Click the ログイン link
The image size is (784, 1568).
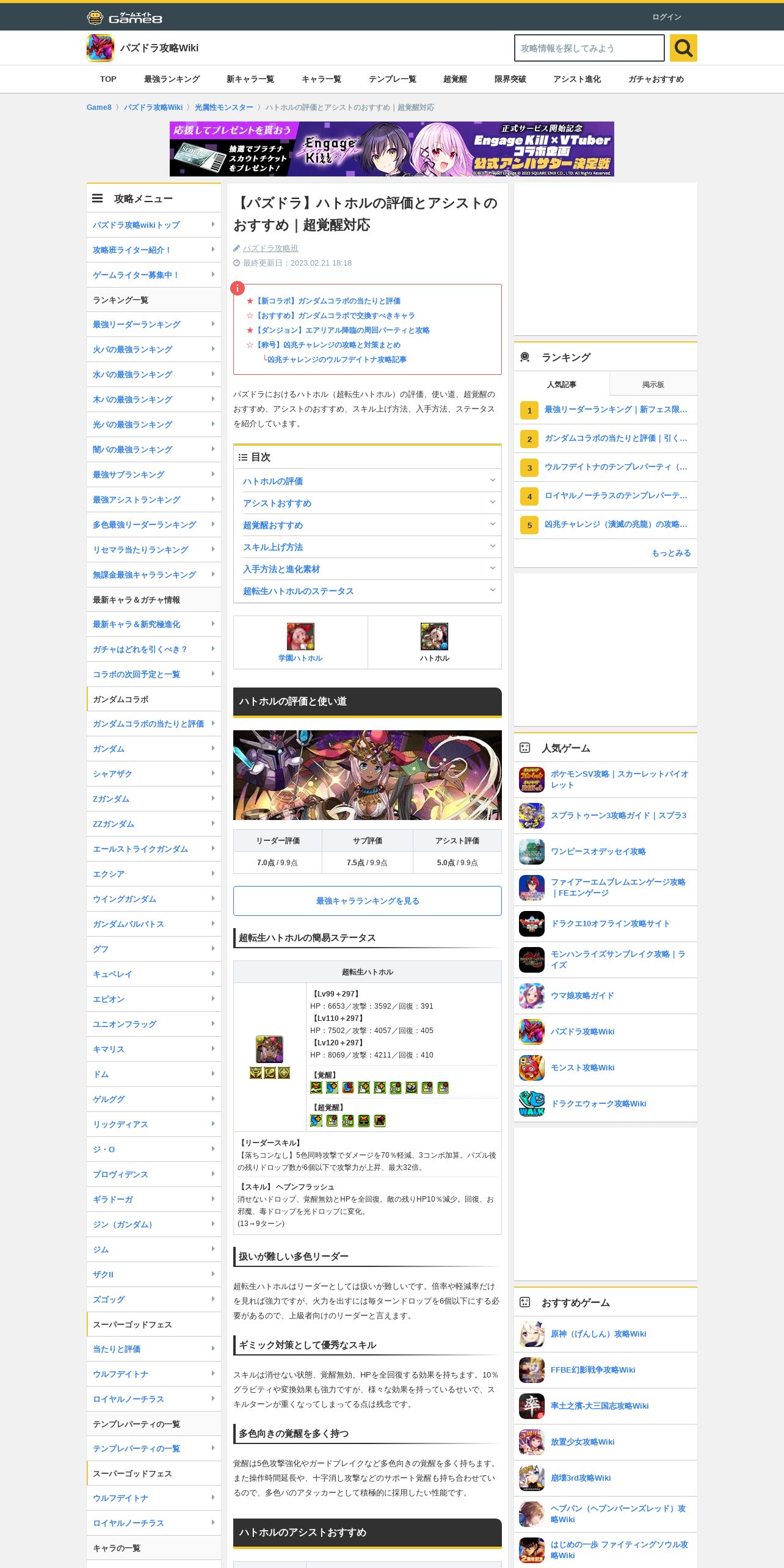pos(667,17)
